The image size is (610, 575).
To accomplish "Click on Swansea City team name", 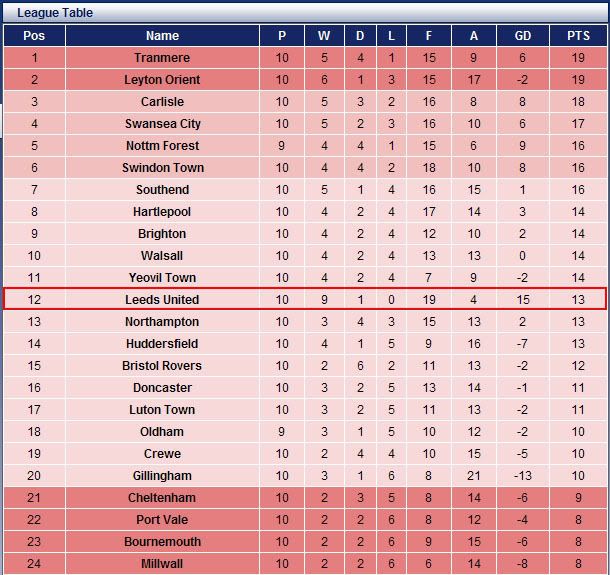I will point(162,124).
